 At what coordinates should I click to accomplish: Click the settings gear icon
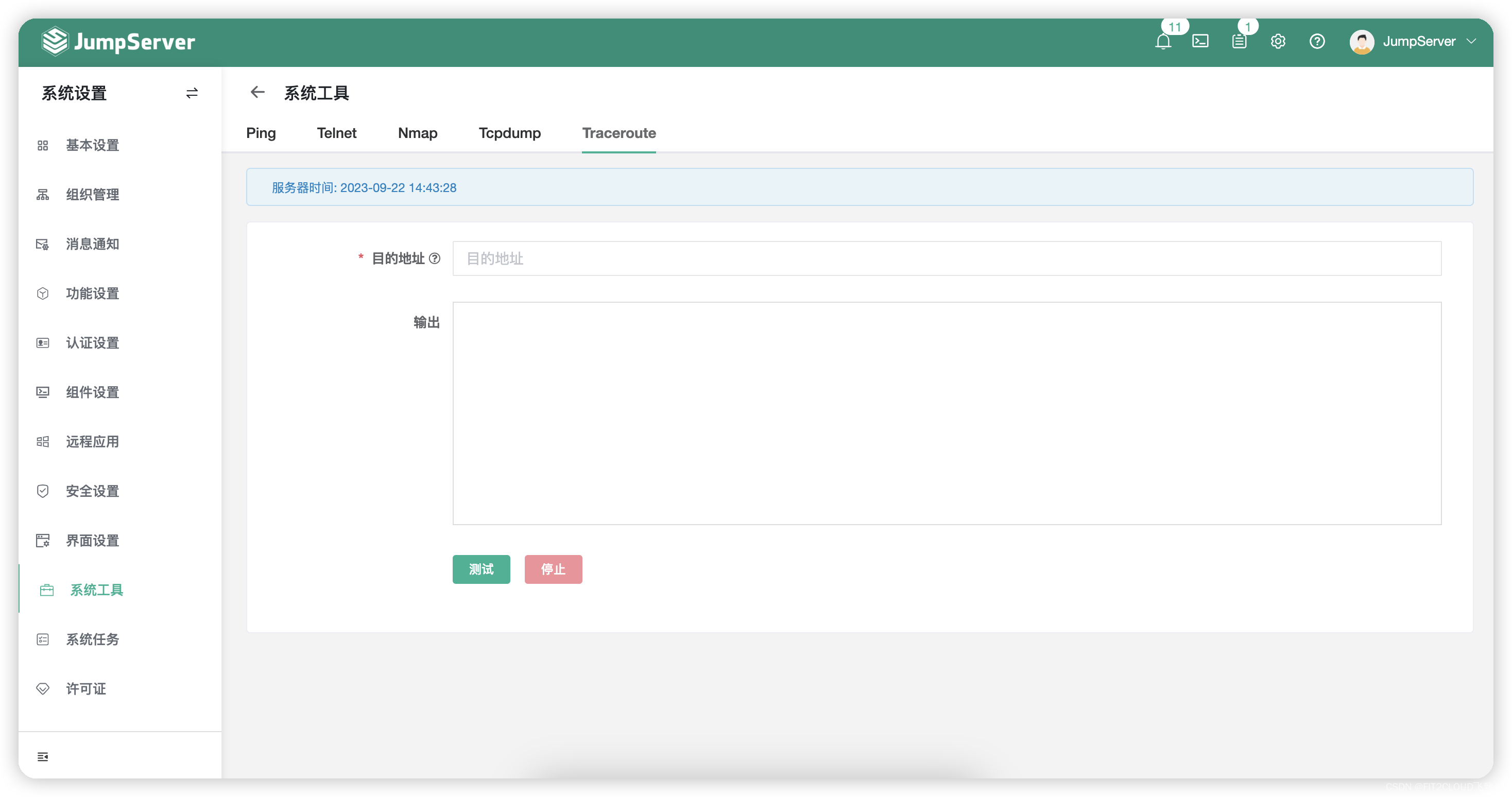point(1278,42)
